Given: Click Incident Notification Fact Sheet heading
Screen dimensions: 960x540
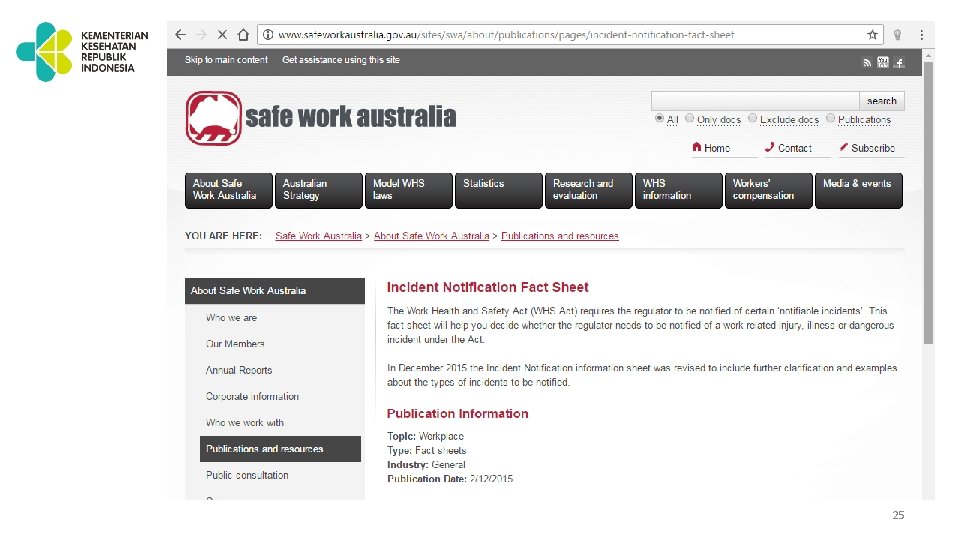Looking at the screenshot, I should click(x=487, y=287).
